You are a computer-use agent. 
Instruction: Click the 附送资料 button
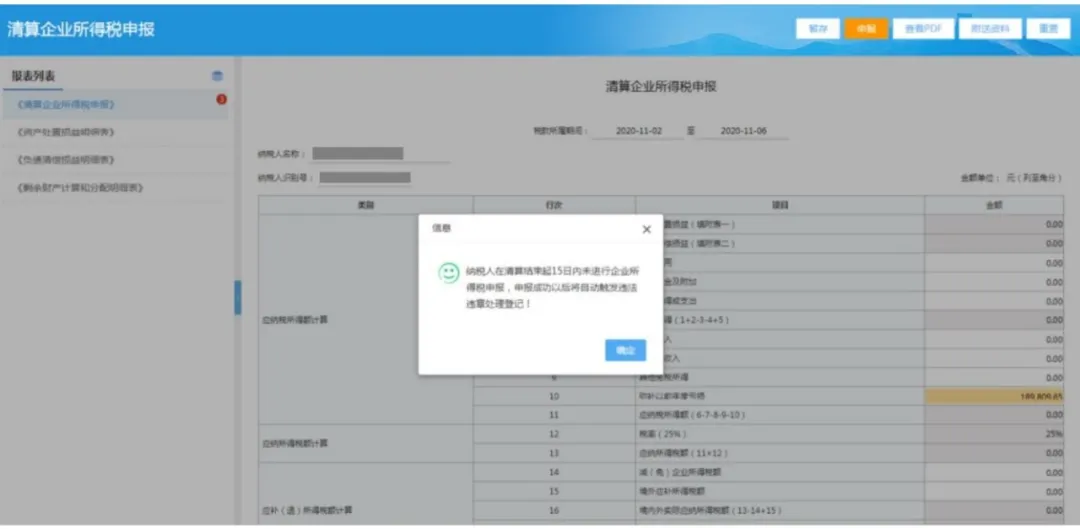(990, 29)
